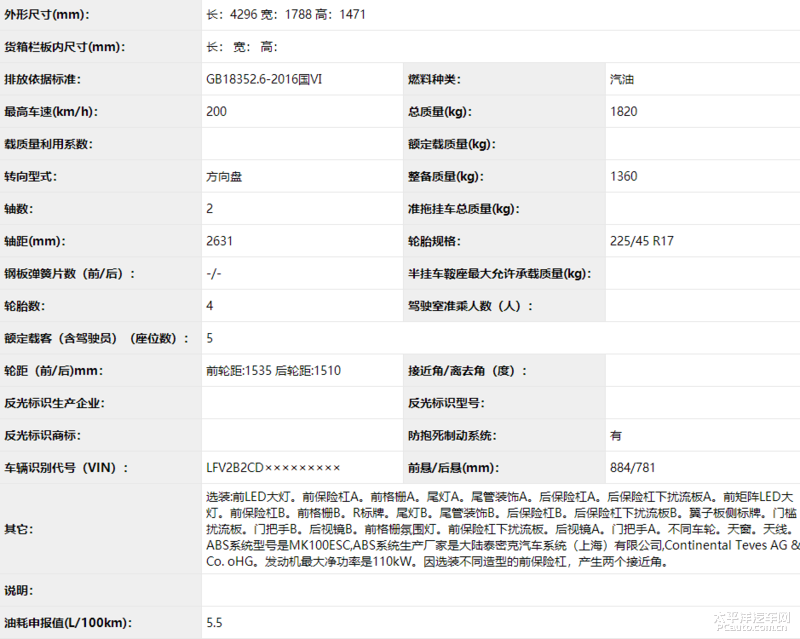800x639 pixels.
Task: Select the track width value 前轮距:1535 后轮距:1510
Action: tap(273, 371)
